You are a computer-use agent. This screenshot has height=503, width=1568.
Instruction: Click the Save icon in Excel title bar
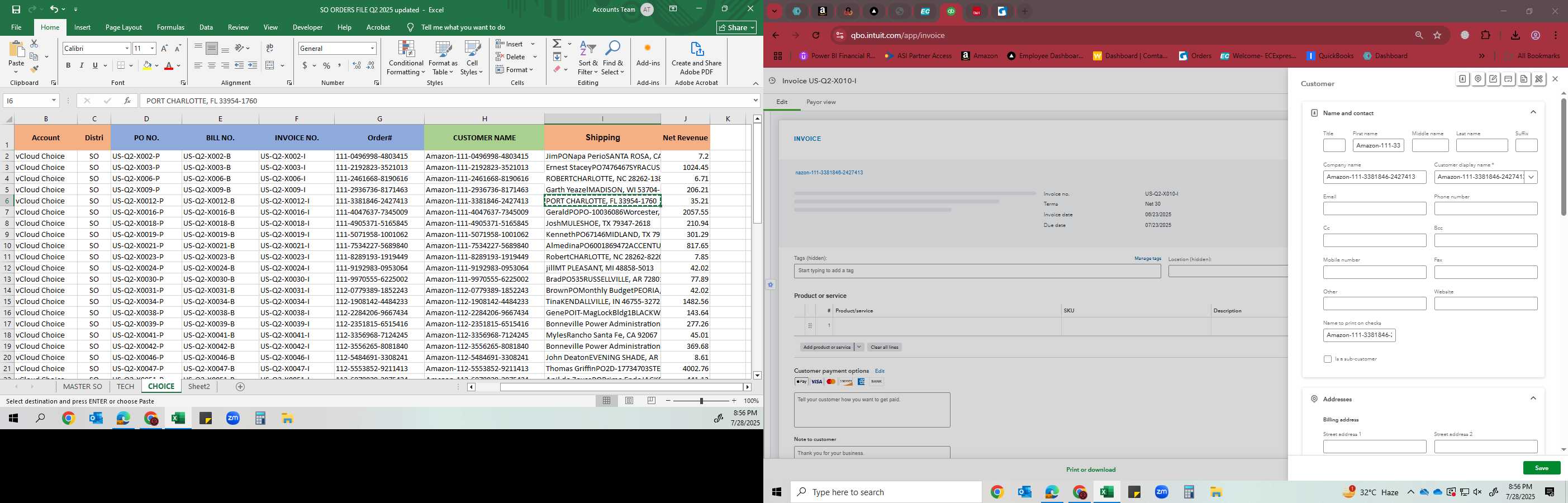tap(16, 9)
